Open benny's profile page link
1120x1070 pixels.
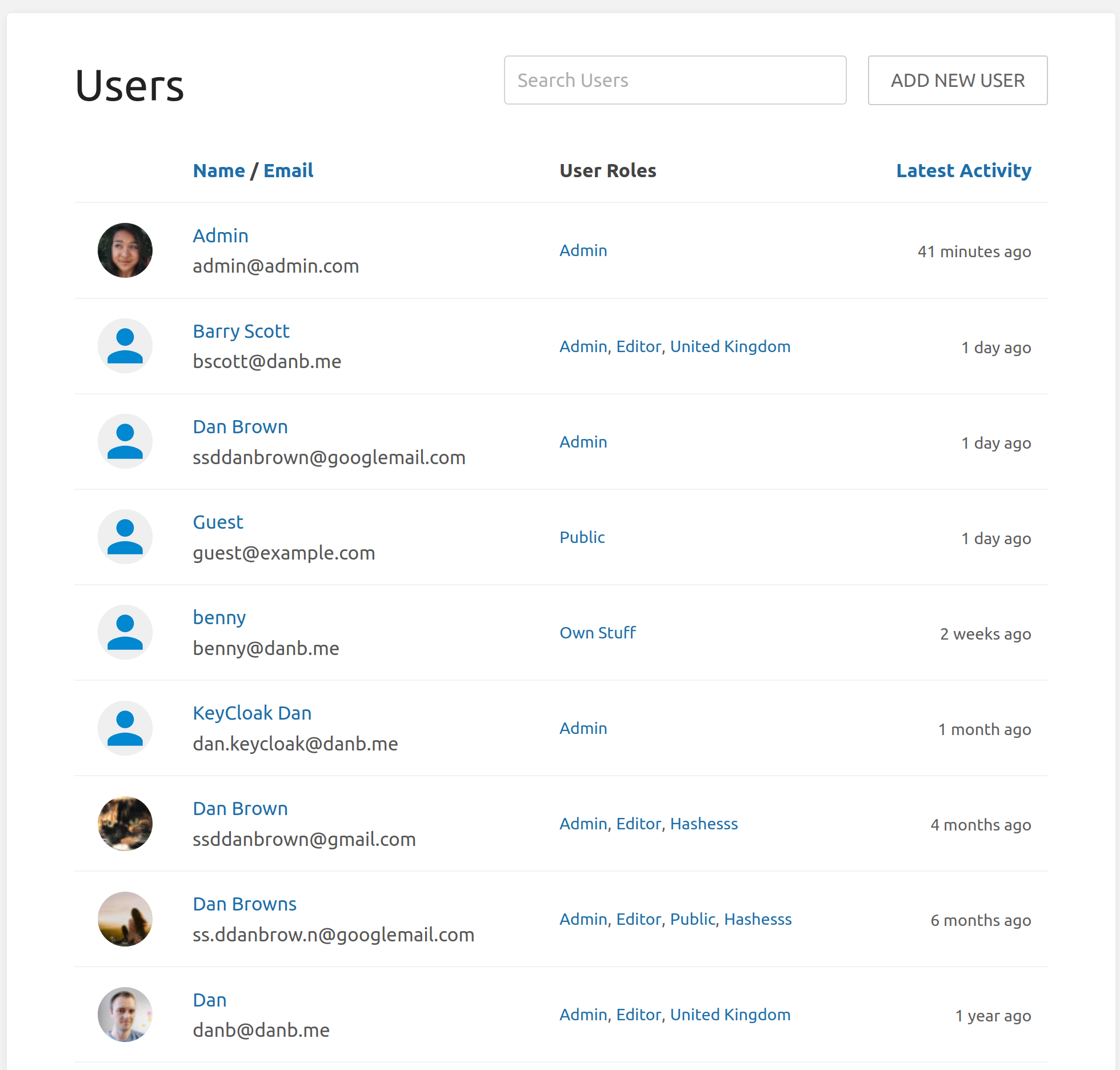tap(219, 617)
